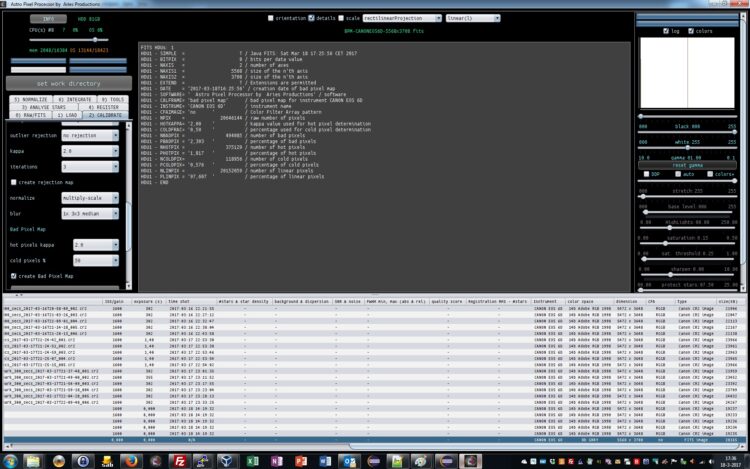Open Excel from the taskbar

[252, 461]
